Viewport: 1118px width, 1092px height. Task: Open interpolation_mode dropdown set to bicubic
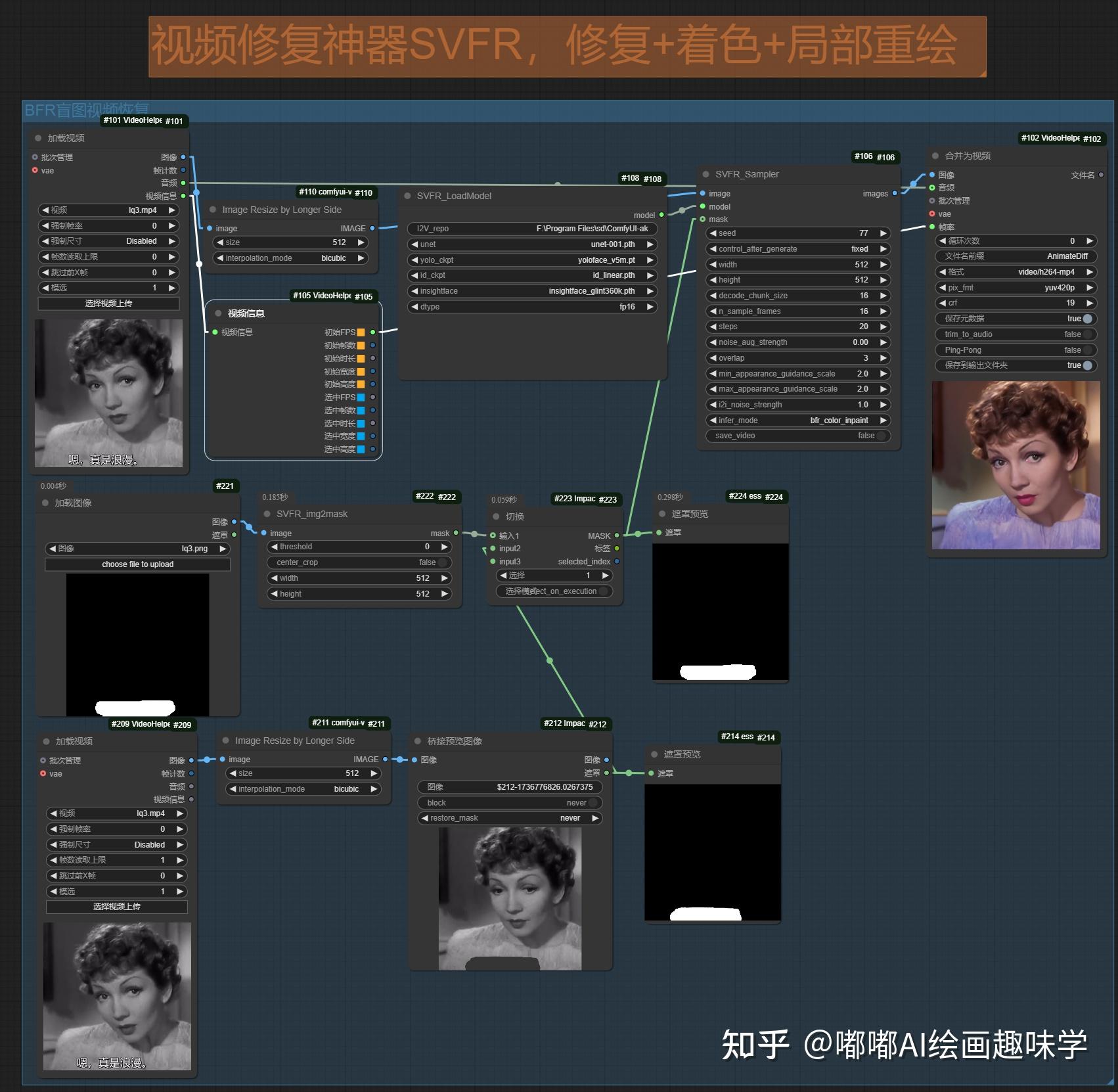tap(291, 258)
